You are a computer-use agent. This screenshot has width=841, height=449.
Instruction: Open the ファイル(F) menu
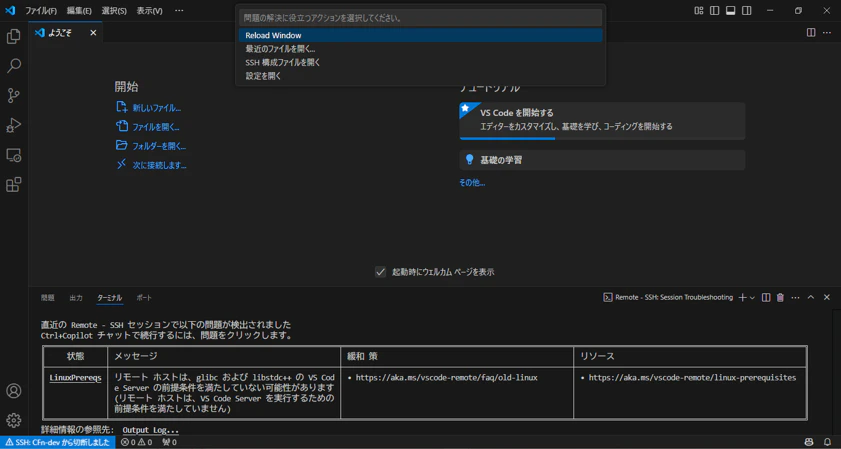pos(41,11)
